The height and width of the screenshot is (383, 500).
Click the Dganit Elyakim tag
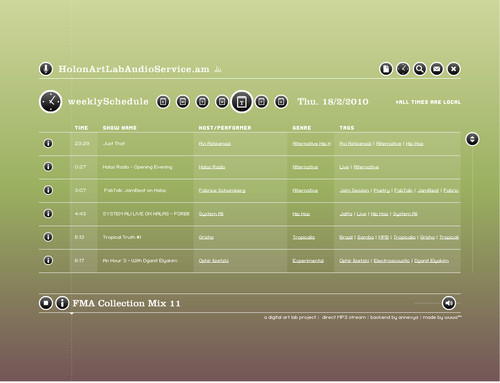click(x=431, y=261)
